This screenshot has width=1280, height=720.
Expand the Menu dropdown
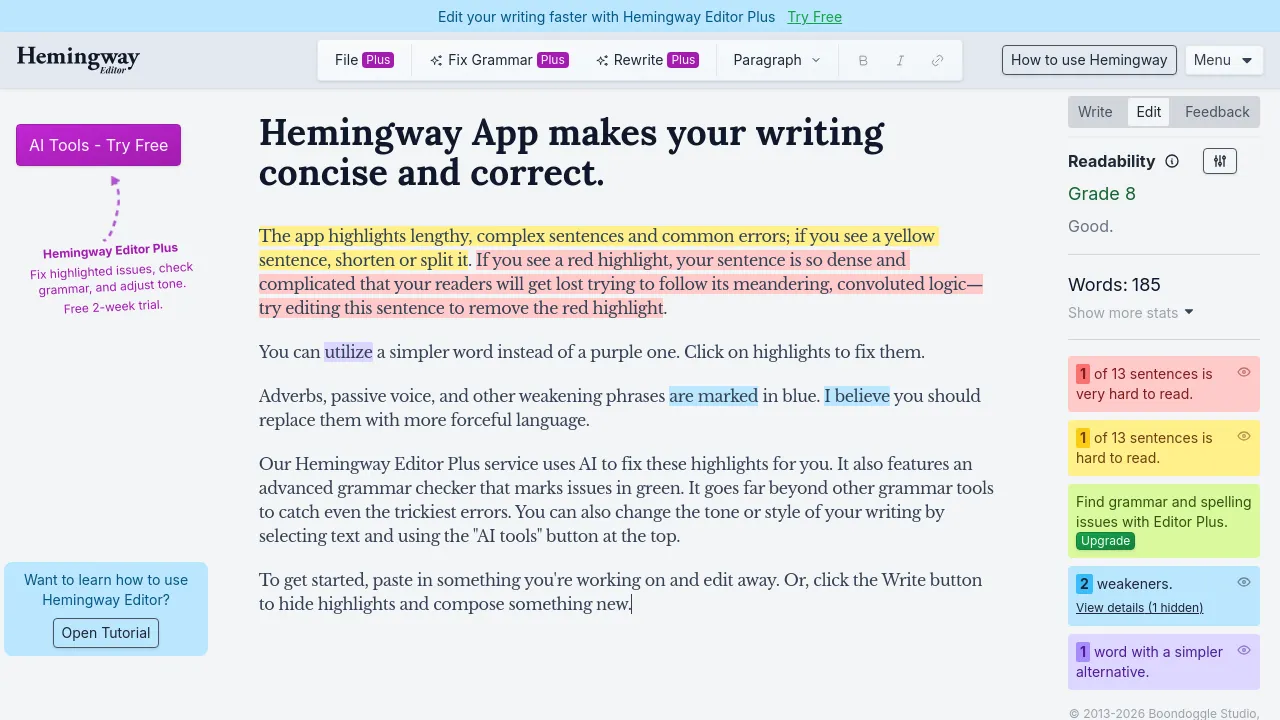click(1224, 60)
